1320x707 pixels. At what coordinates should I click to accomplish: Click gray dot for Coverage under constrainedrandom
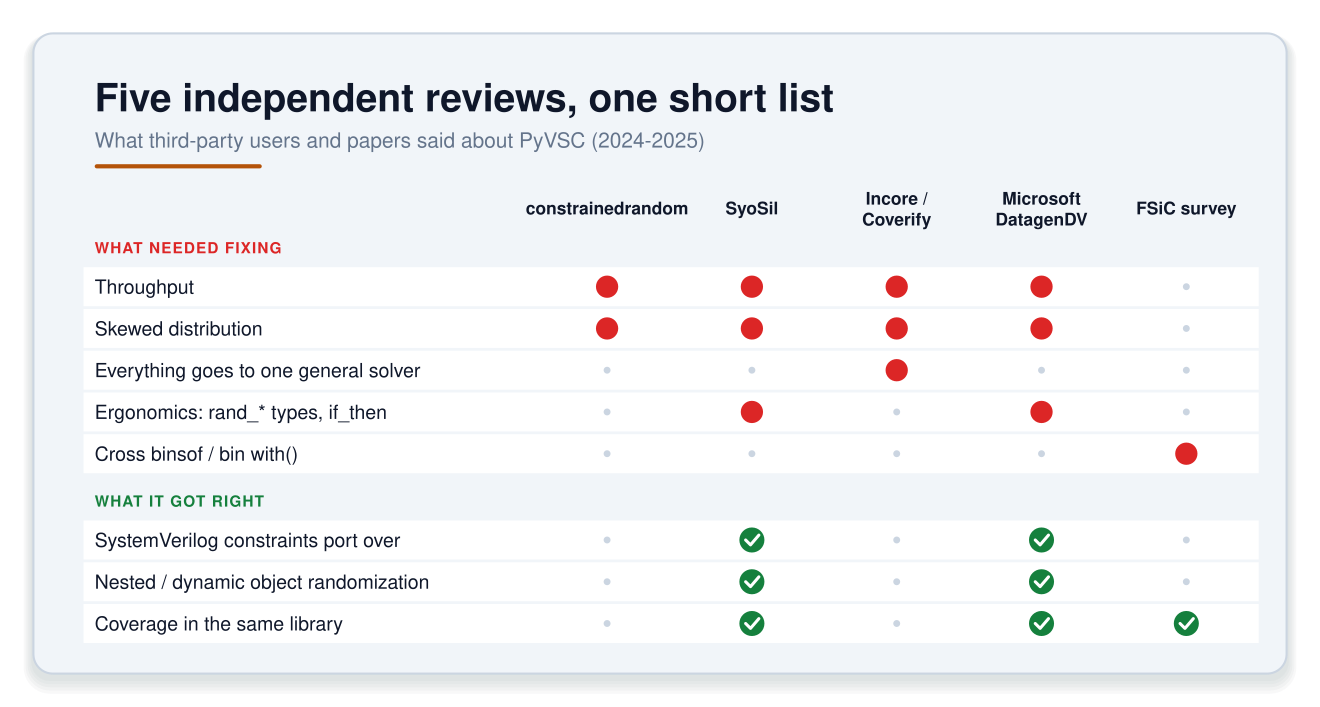coord(607,624)
